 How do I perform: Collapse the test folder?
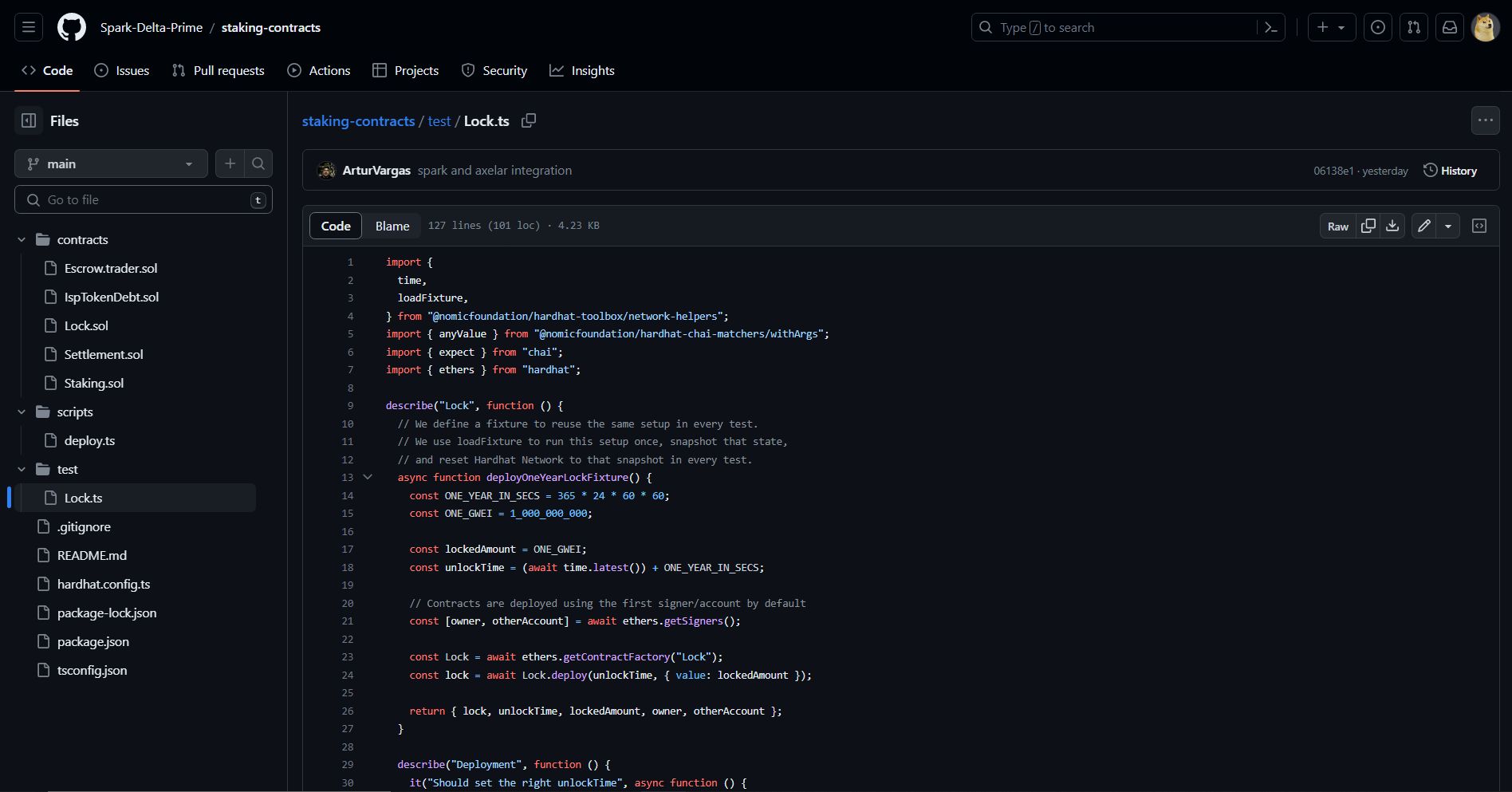click(22, 469)
